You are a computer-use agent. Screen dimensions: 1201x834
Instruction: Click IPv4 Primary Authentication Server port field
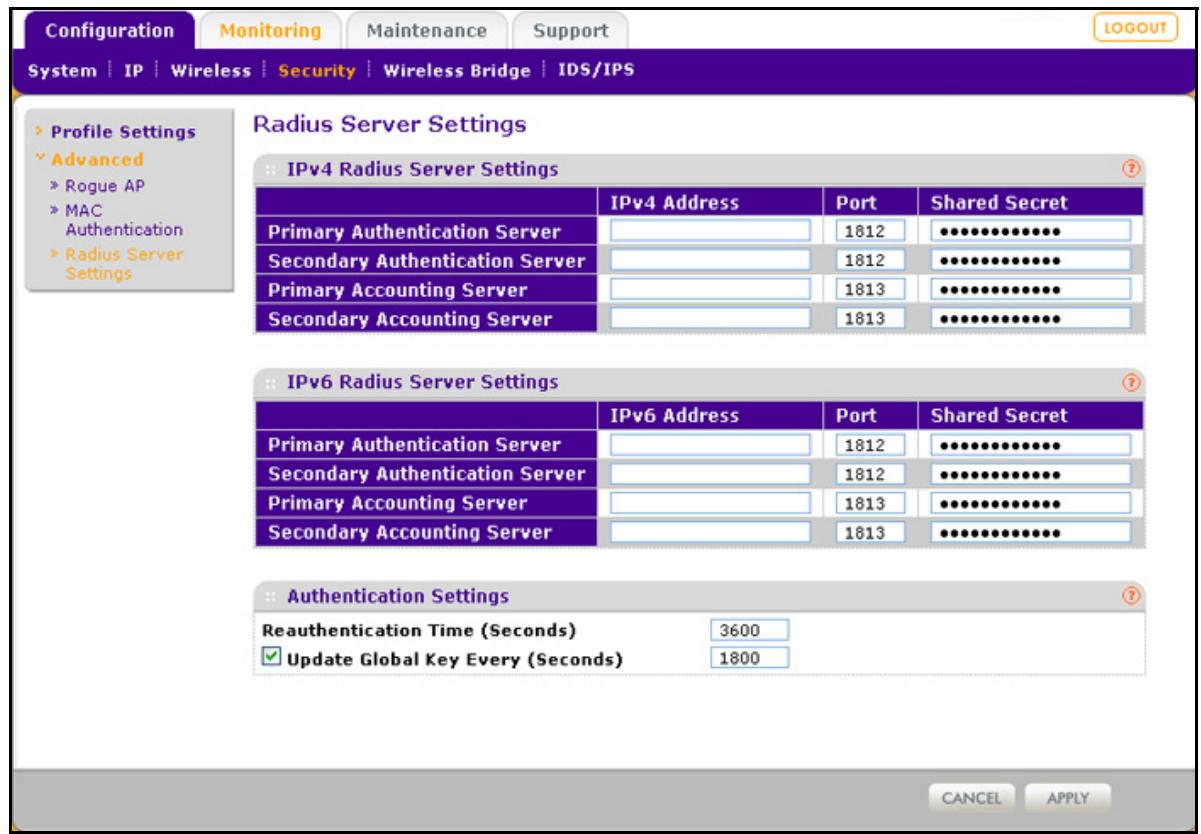pyautogui.click(x=869, y=232)
